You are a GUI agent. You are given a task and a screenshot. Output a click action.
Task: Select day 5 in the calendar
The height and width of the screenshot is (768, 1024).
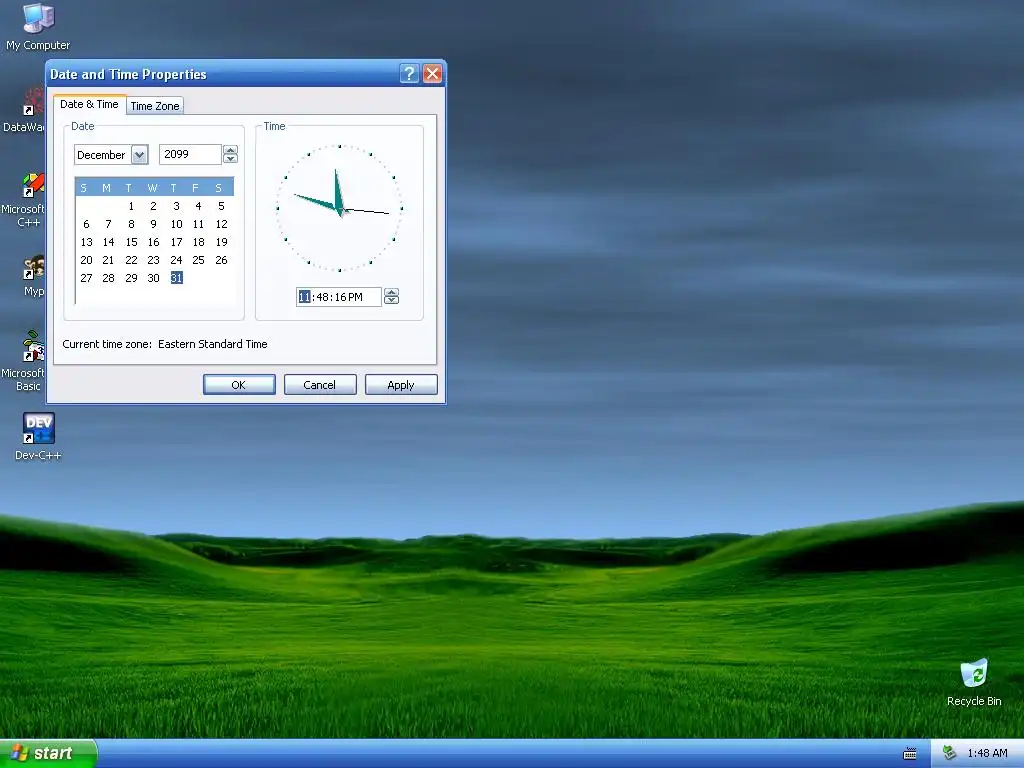221,206
